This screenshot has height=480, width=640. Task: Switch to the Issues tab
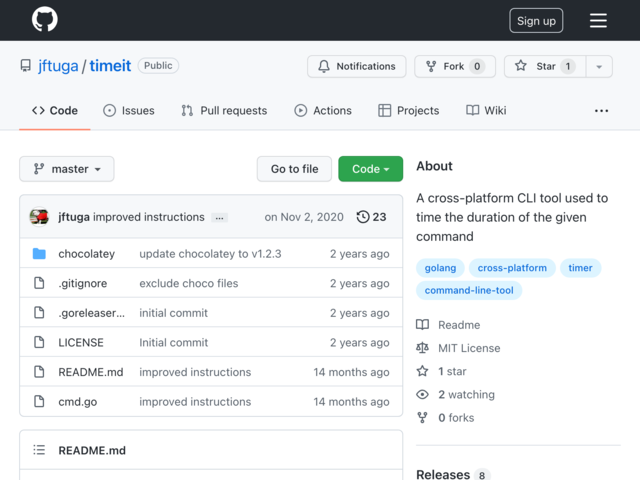point(129,111)
